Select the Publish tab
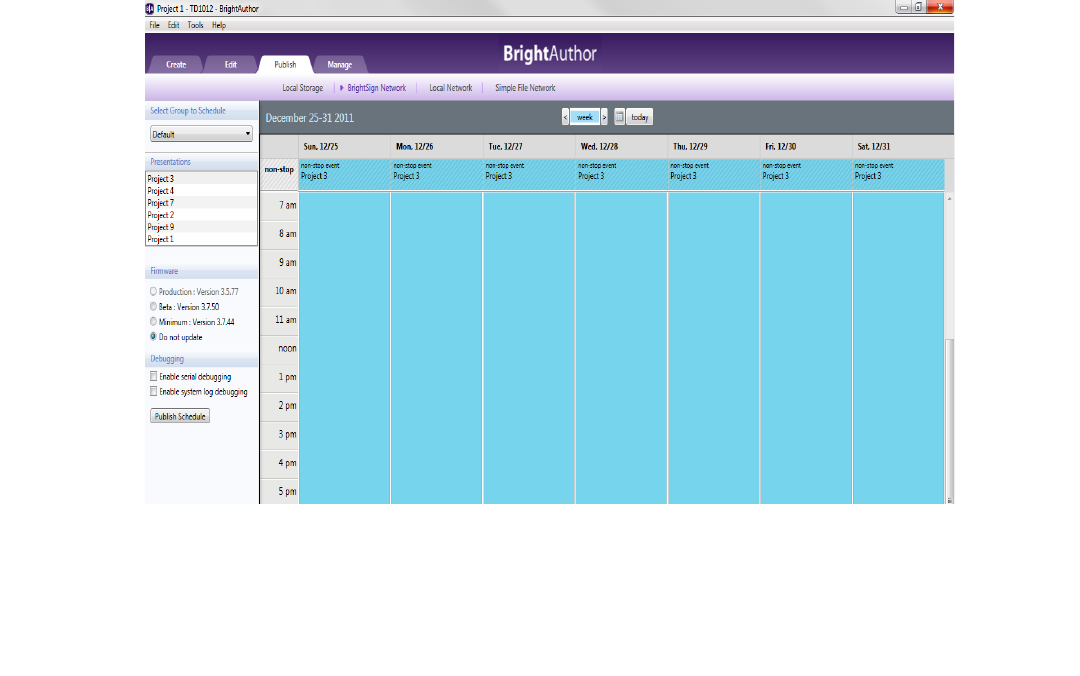The height and width of the screenshot is (676, 1080). [x=285, y=64]
